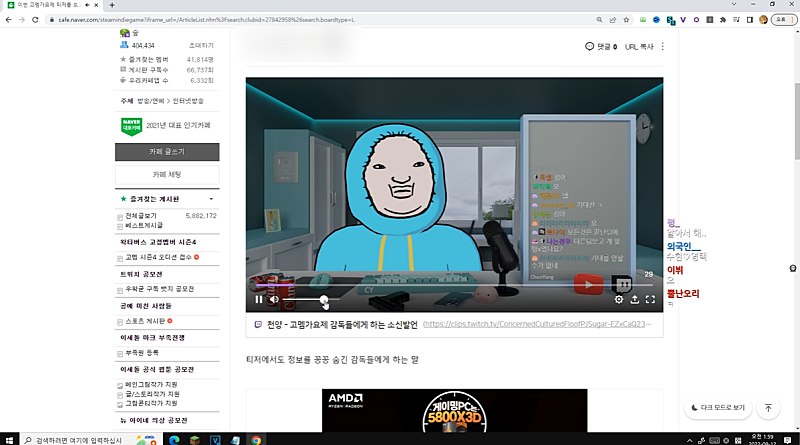Open 부족원 등록 board
This screenshot has width=800, height=445.
pos(142,353)
